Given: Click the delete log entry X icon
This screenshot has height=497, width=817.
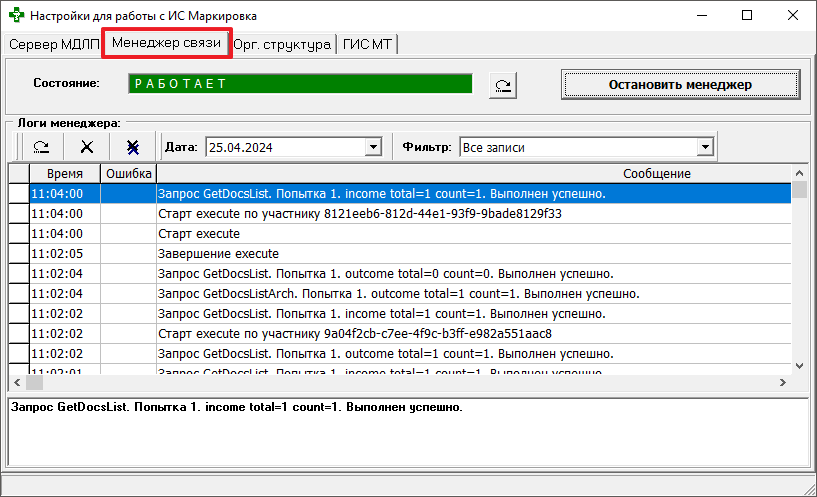Looking at the screenshot, I should tap(87, 147).
